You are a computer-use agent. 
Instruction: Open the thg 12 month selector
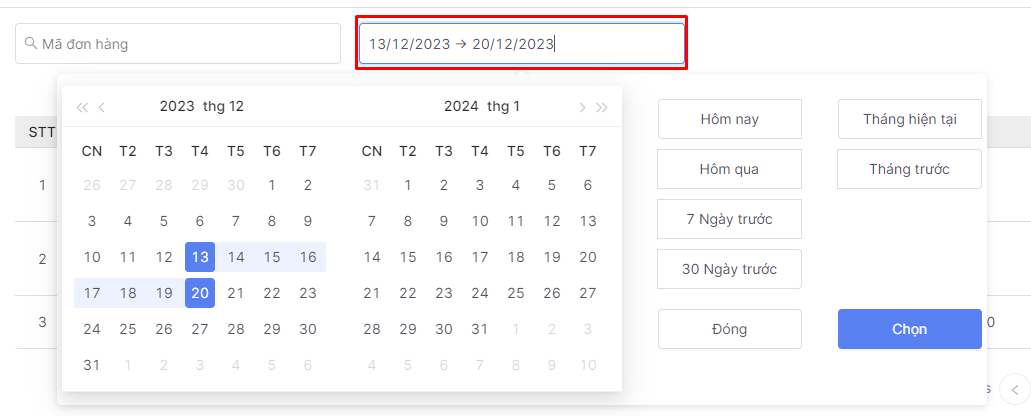223,106
